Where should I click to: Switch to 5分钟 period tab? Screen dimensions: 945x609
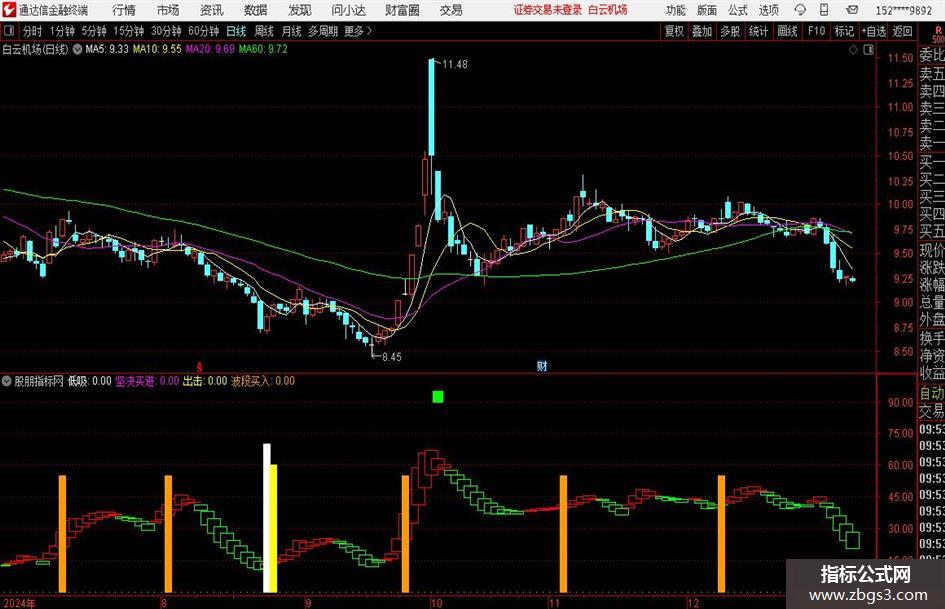tap(94, 31)
